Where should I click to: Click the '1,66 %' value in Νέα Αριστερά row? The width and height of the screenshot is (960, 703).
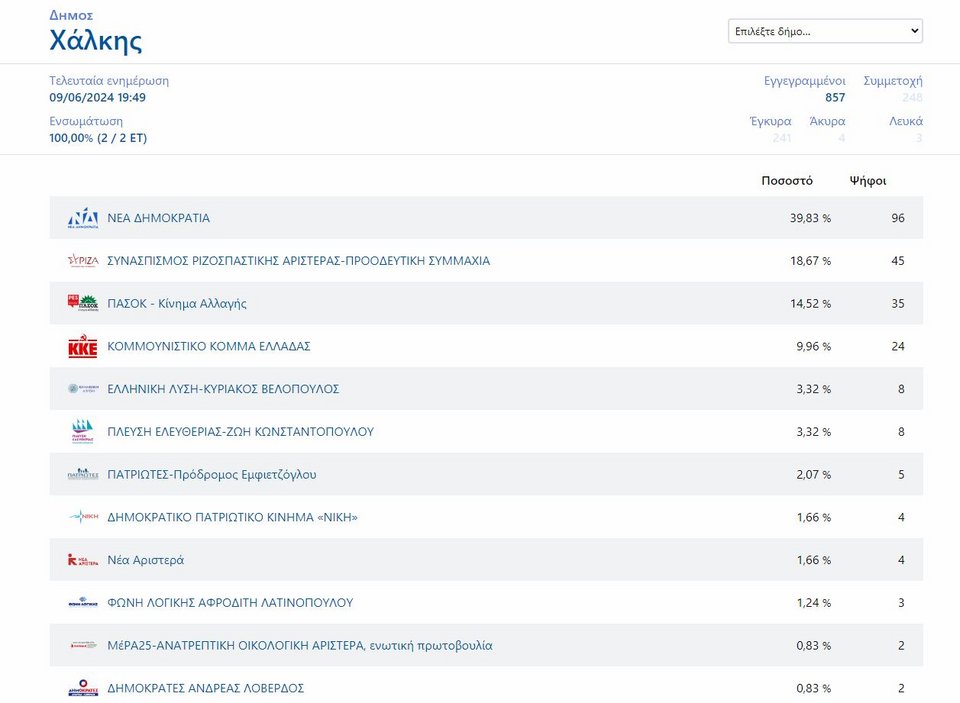click(814, 560)
